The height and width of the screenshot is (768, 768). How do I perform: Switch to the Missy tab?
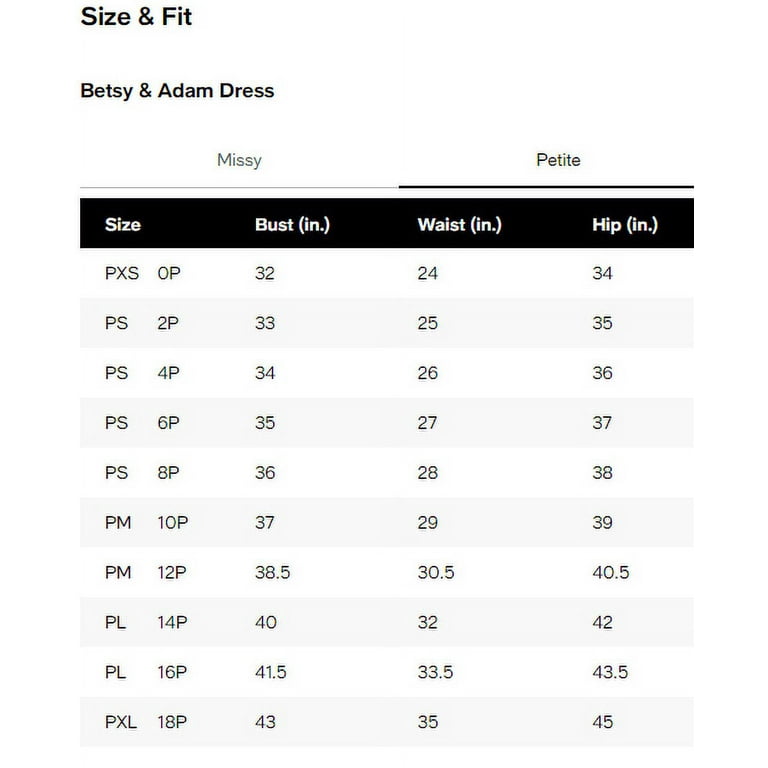[239, 161]
